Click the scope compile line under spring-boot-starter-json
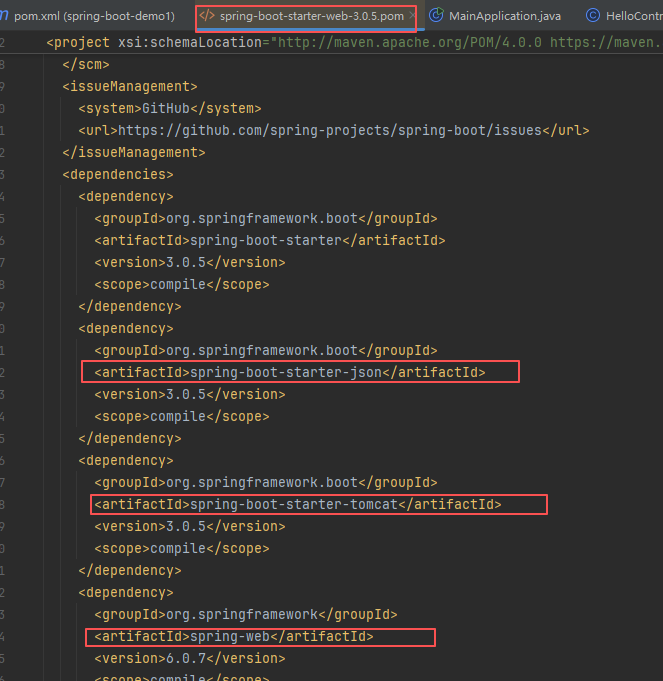The height and width of the screenshot is (681, 663). point(182,417)
